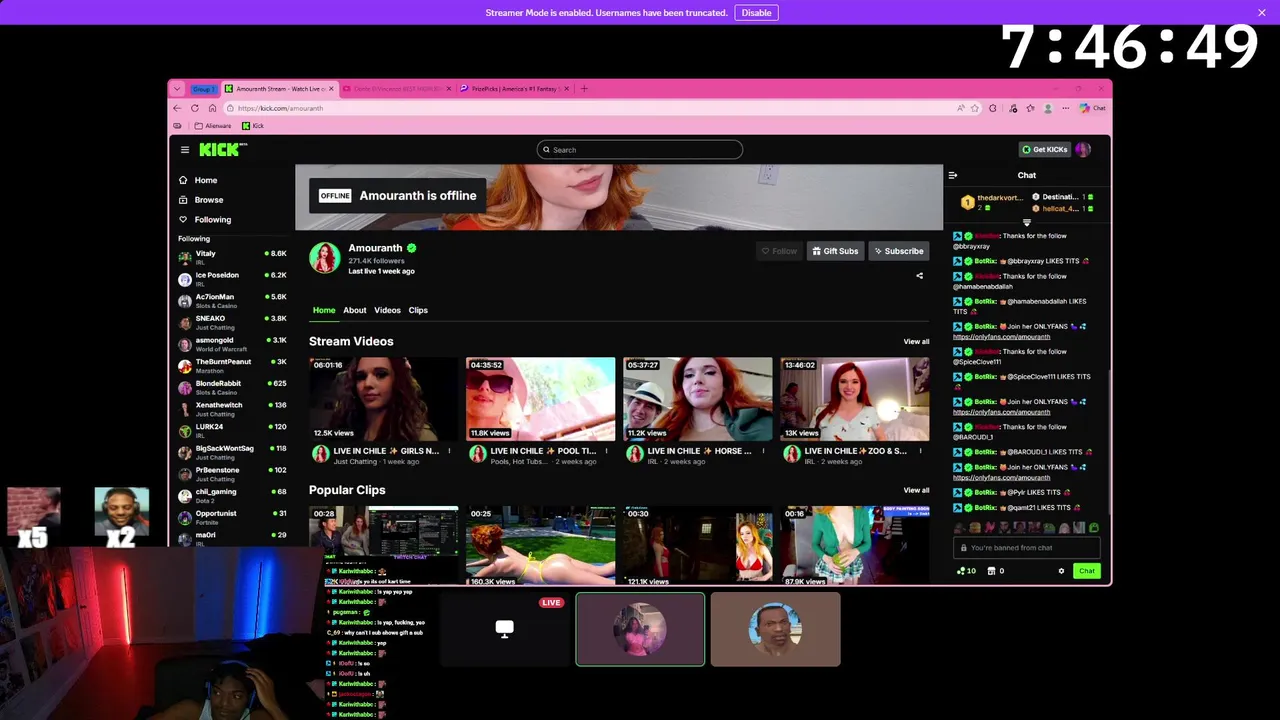This screenshot has height=720, width=1280.
Task: Open the 06:01:16 stream video thumbnail
Action: point(383,399)
